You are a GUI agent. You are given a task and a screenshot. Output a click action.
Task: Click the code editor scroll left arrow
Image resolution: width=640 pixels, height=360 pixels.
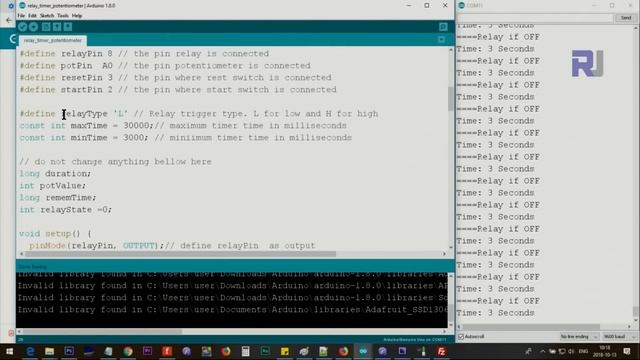click(x=21, y=254)
